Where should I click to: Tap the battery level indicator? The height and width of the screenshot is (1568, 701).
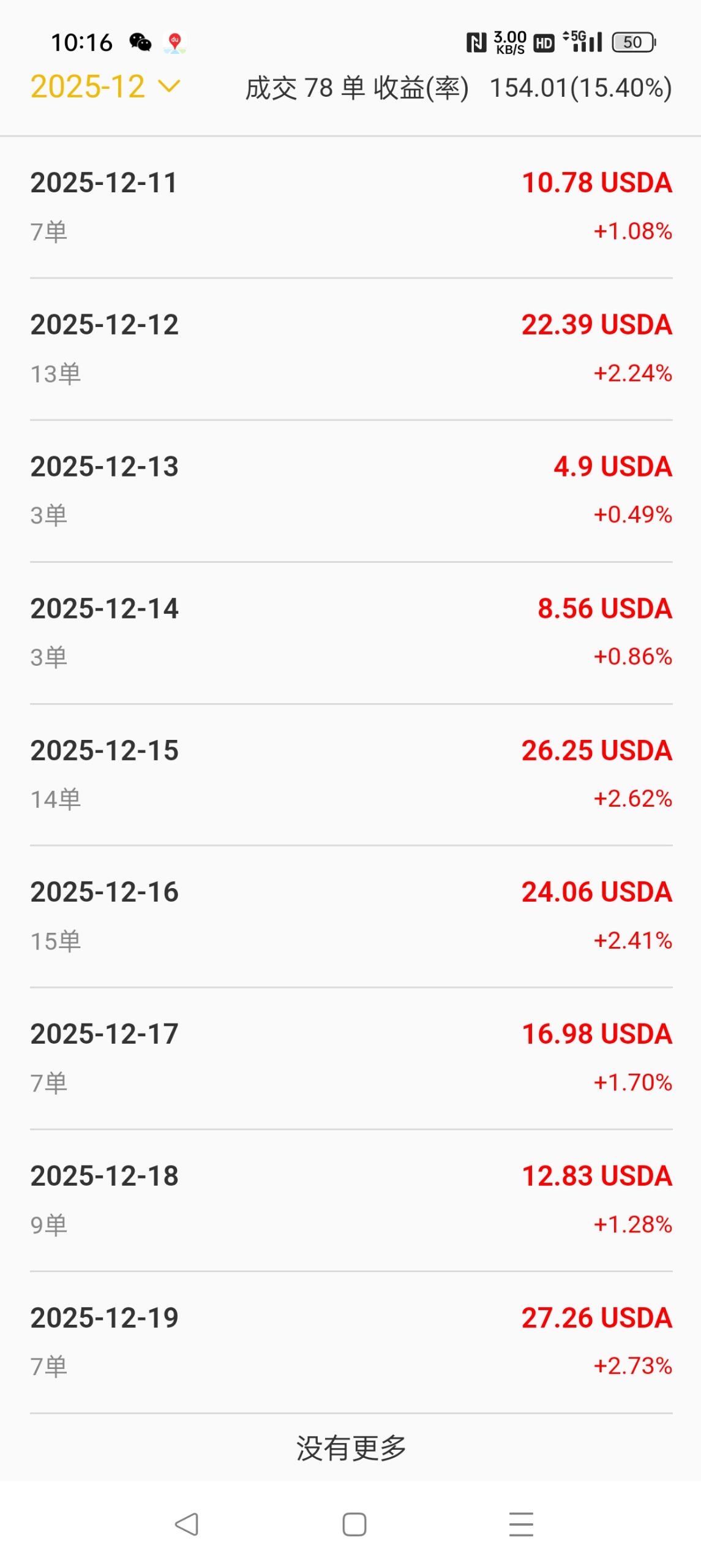[633, 42]
